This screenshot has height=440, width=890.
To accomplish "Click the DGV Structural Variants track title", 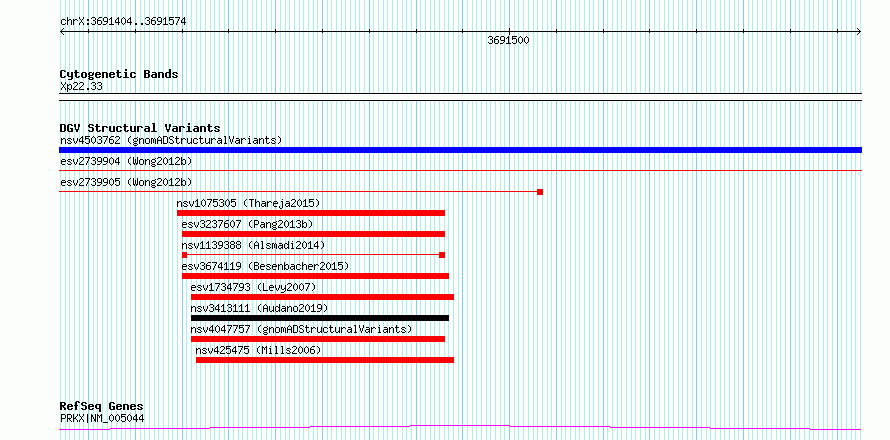I will coord(140,128).
